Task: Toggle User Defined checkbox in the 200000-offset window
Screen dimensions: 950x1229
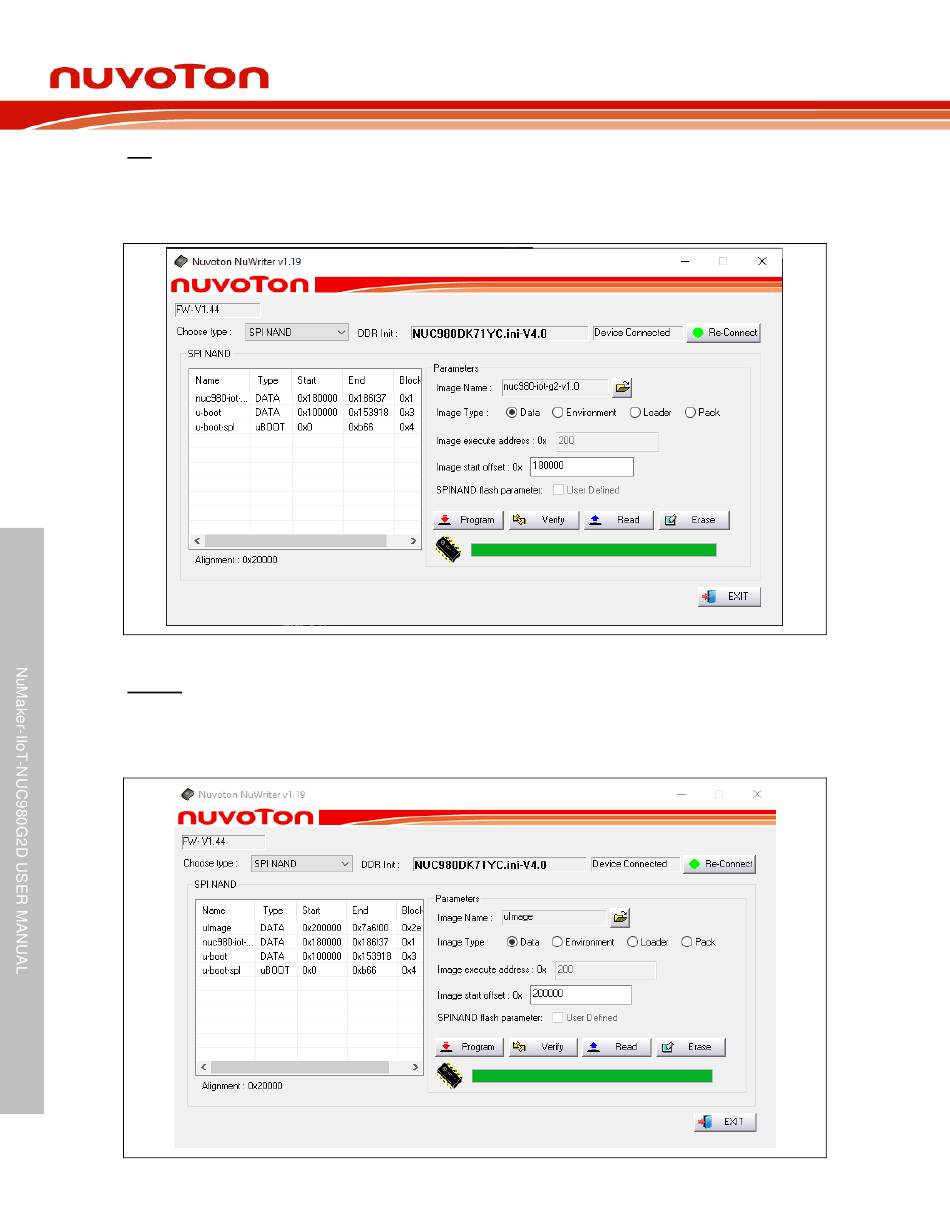Action: tap(557, 1018)
